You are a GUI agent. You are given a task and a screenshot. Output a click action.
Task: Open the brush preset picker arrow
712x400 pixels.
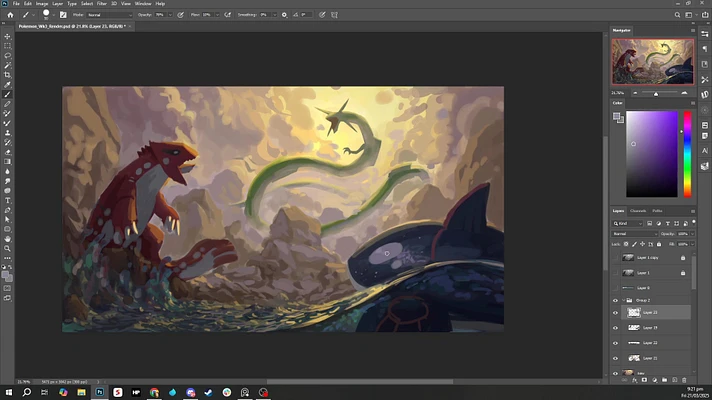54,15
